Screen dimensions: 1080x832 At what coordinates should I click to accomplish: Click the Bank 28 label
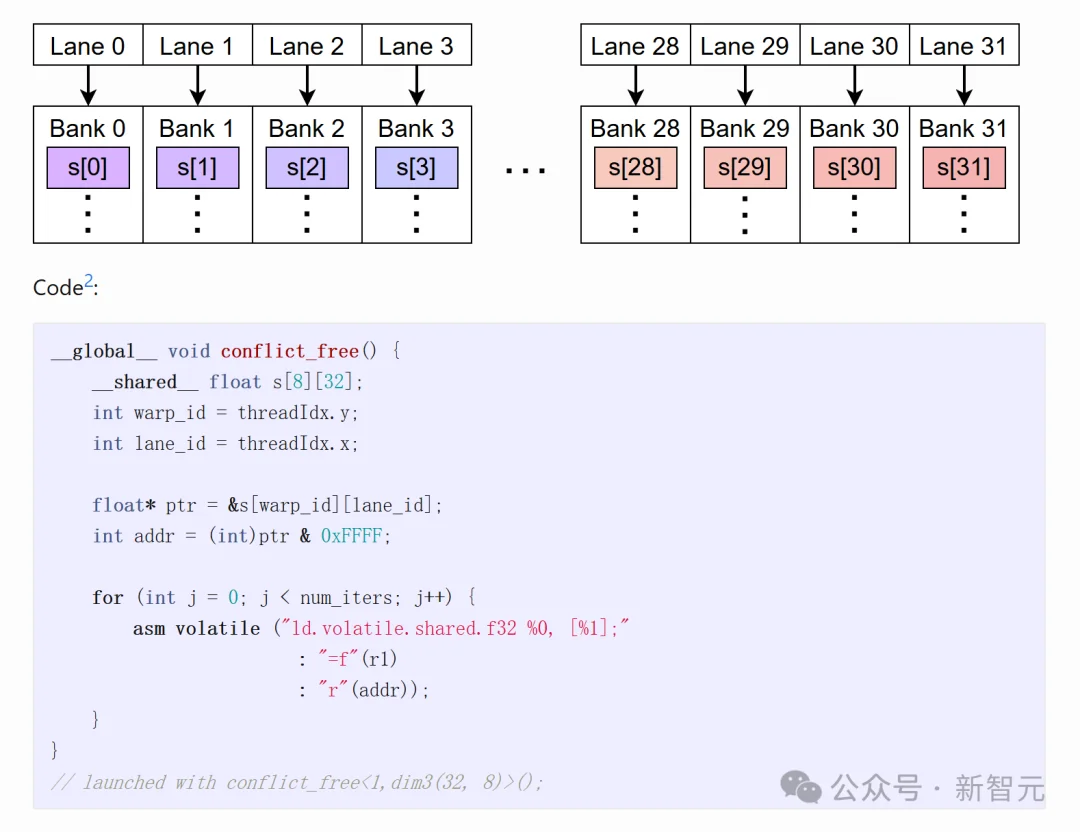pos(635,129)
